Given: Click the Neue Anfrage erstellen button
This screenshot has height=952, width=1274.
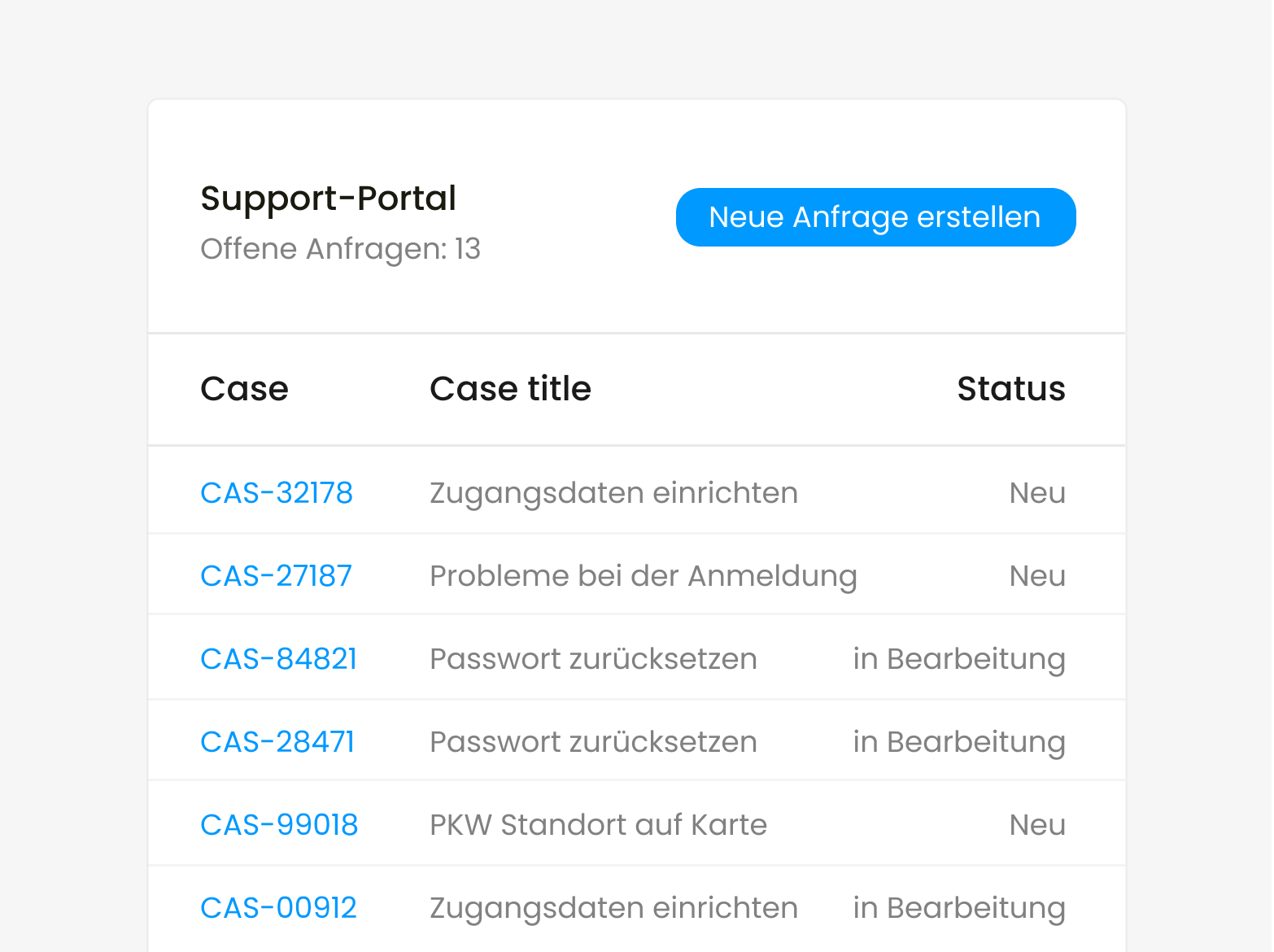Looking at the screenshot, I should point(875,217).
